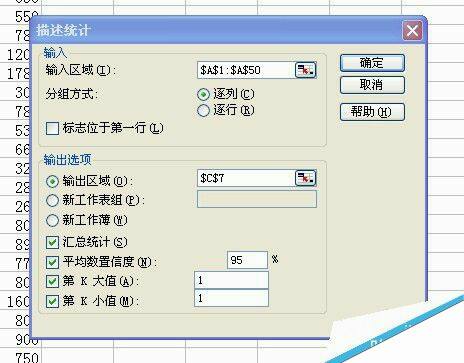464x363 pixels.
Task: Close the 描述统计 dialog
Action: tap(412, 31)
